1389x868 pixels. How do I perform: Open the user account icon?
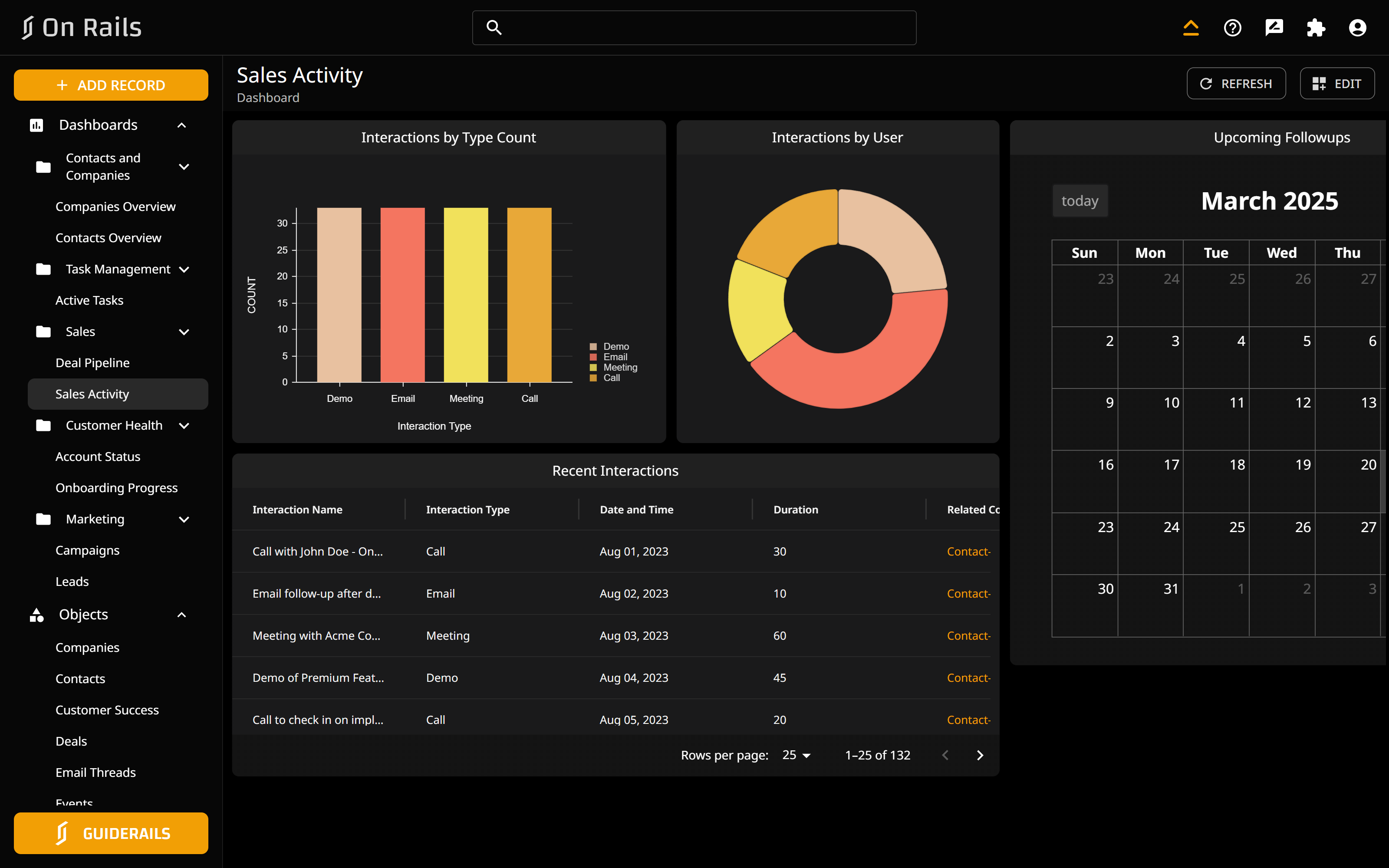coord(1357,27)
